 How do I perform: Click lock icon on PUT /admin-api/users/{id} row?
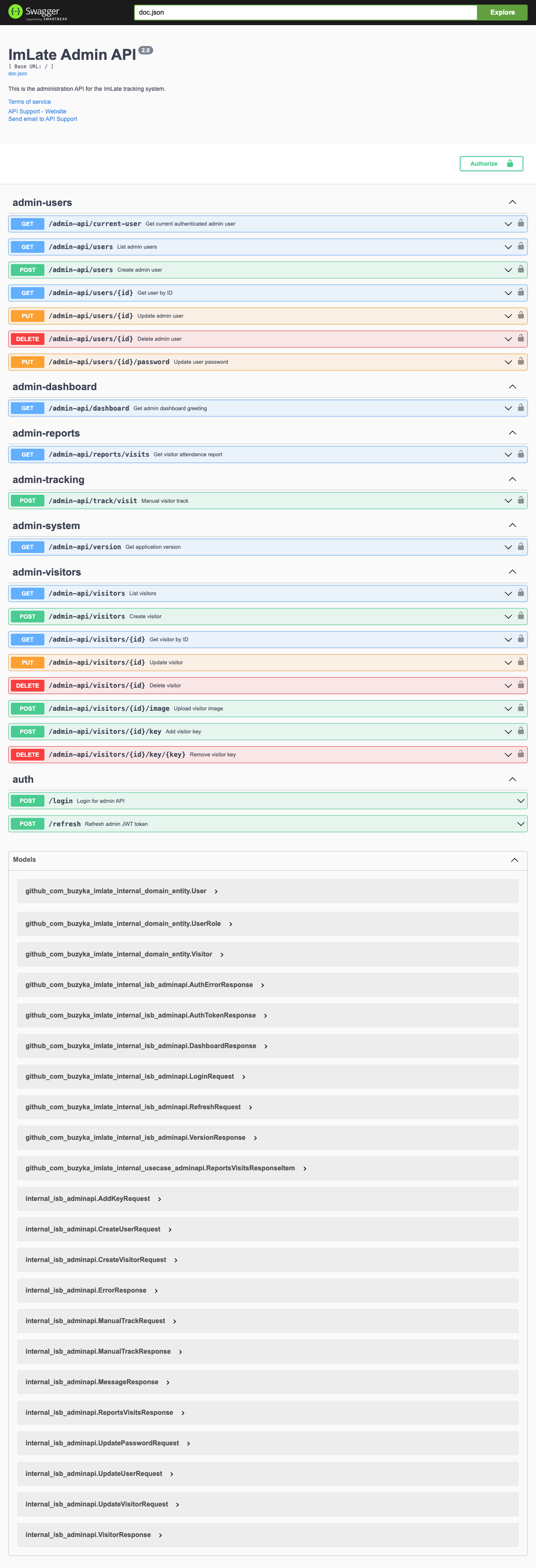(521, 315)
